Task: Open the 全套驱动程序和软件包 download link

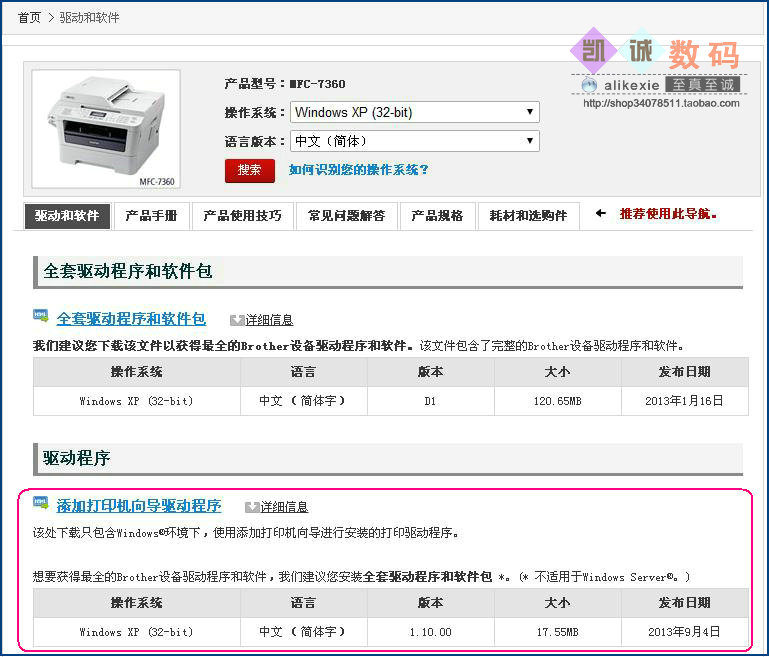Action: click(131, 319)
